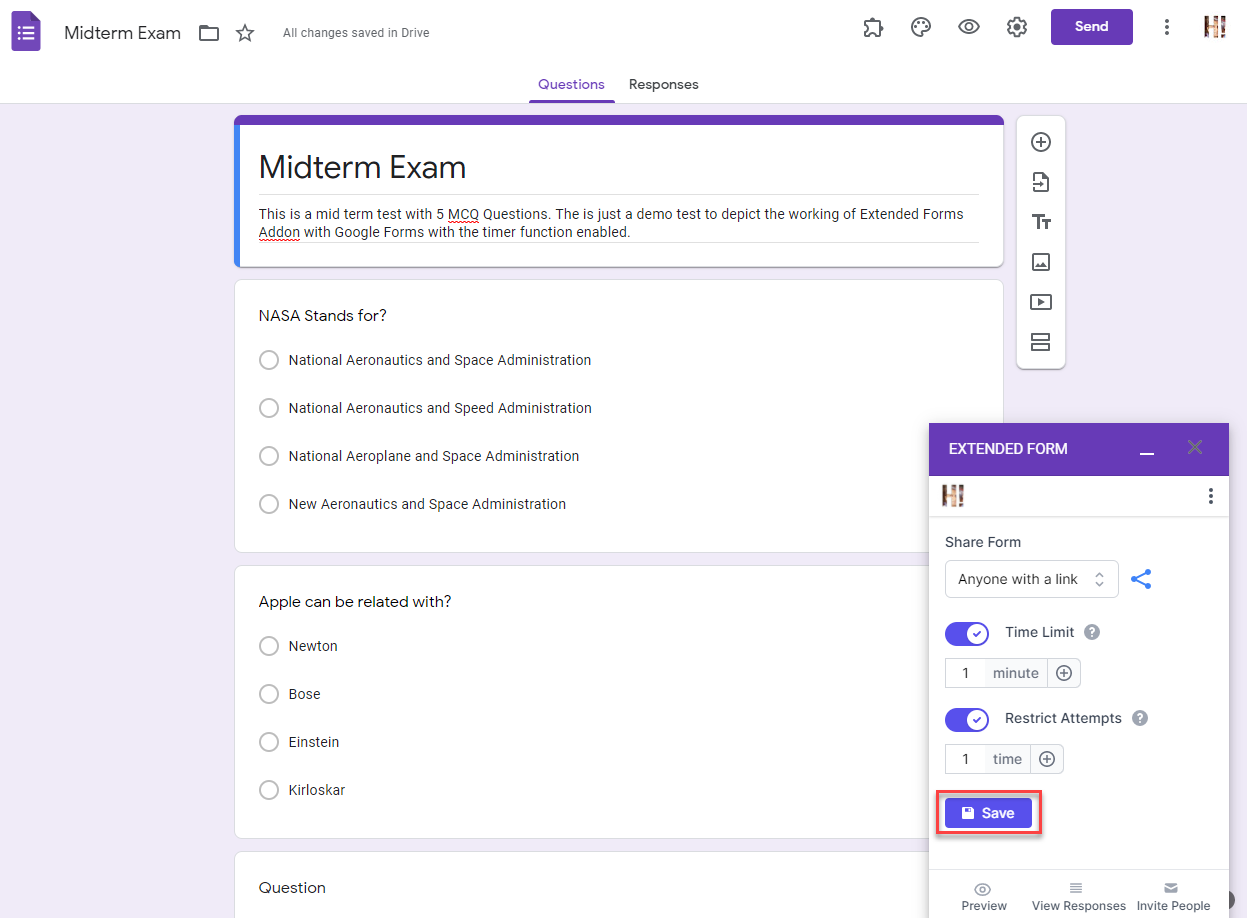The height and width of the screenshot is (918, 1247).
Task: Increase the time limit with the plus stepper
Action: click(x=1063, y=672)
